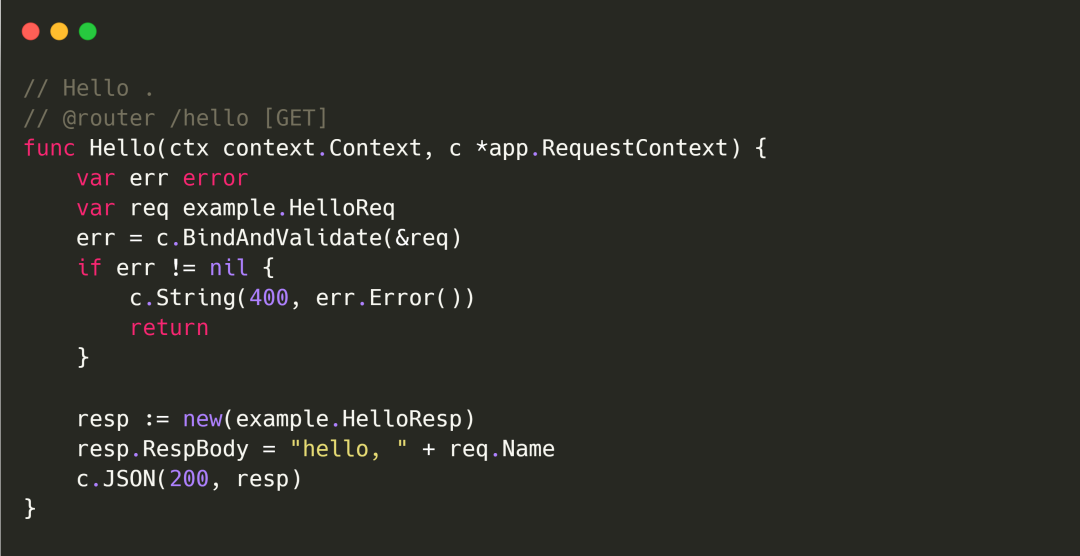Place cursor on "context.Context" parameter type
Screen dimensions: 1080x556
pos(323,148)
